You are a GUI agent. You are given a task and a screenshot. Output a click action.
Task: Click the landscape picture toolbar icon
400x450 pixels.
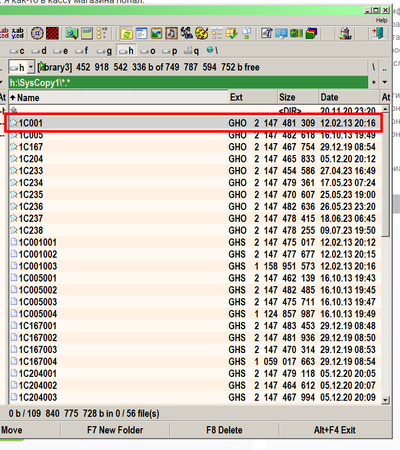(x=156, y=33)
